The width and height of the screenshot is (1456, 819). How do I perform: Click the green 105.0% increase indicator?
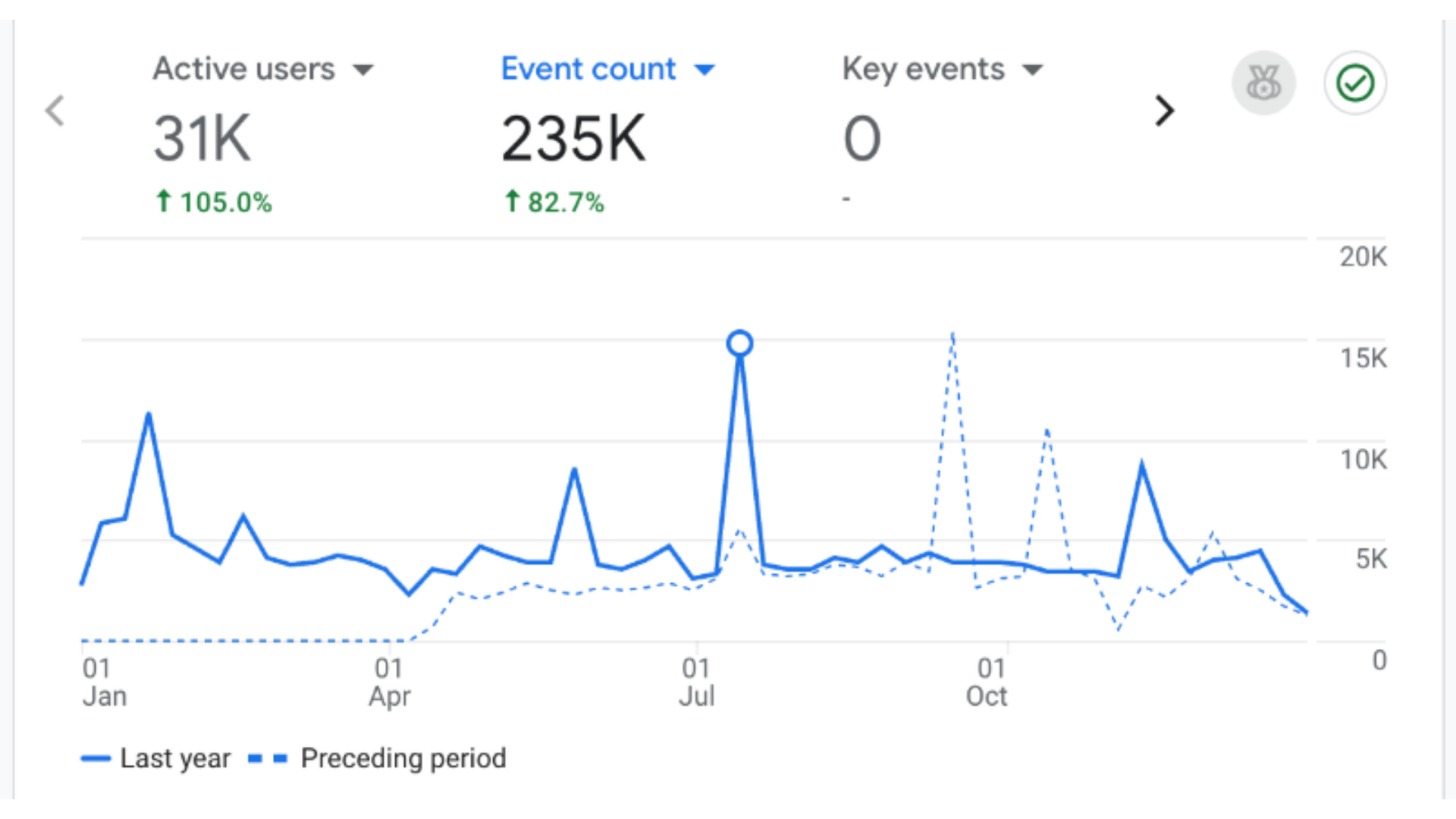point(214,202)
